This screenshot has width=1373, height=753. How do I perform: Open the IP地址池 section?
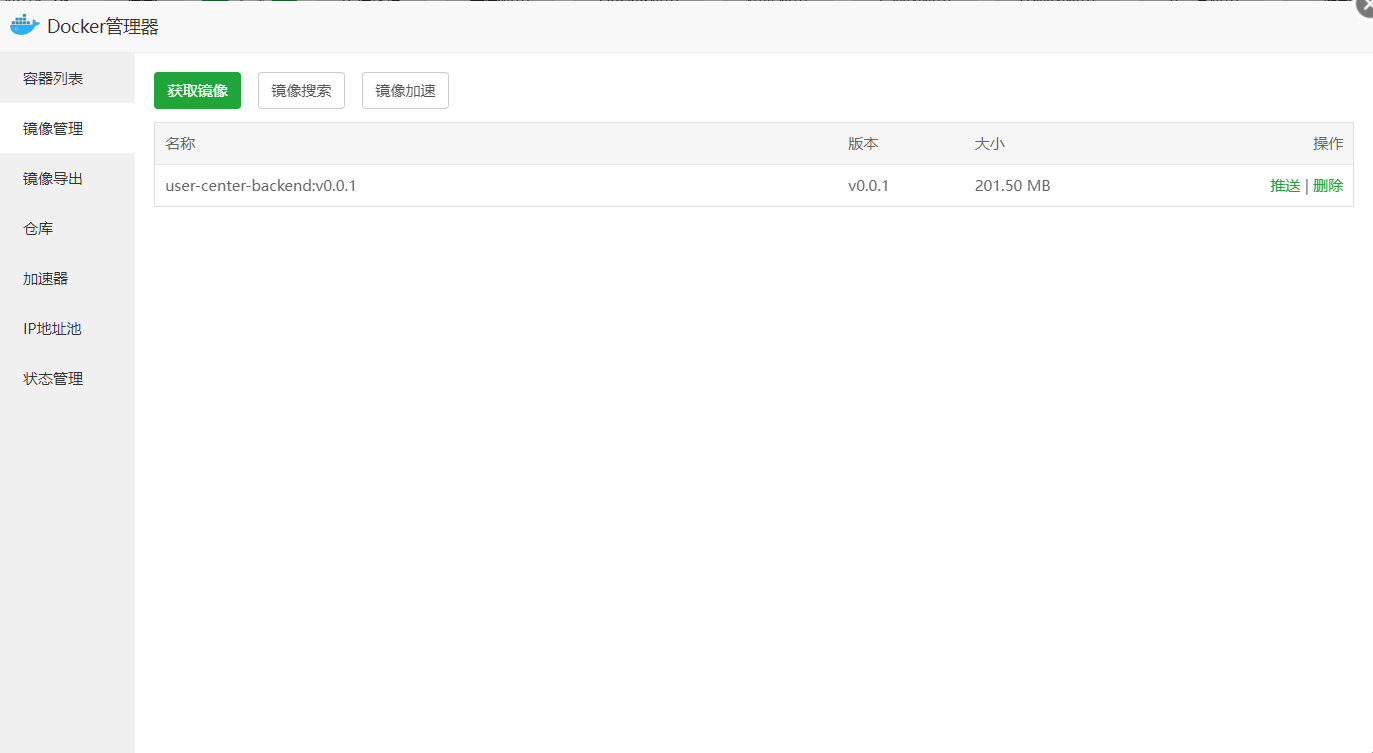[x=67, y=328]
